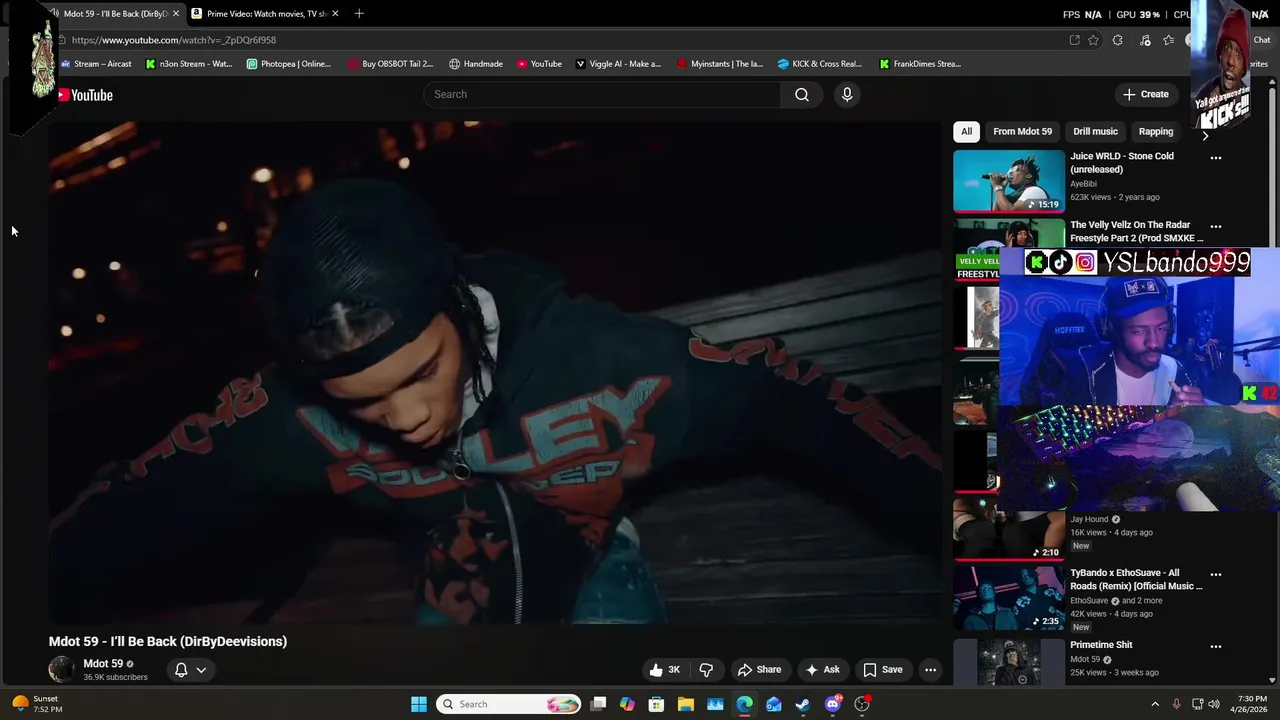The width and height of the screenshot is (1280, 720).
Task: Open OBS Studio from taskbar
Action: point(862,704)
